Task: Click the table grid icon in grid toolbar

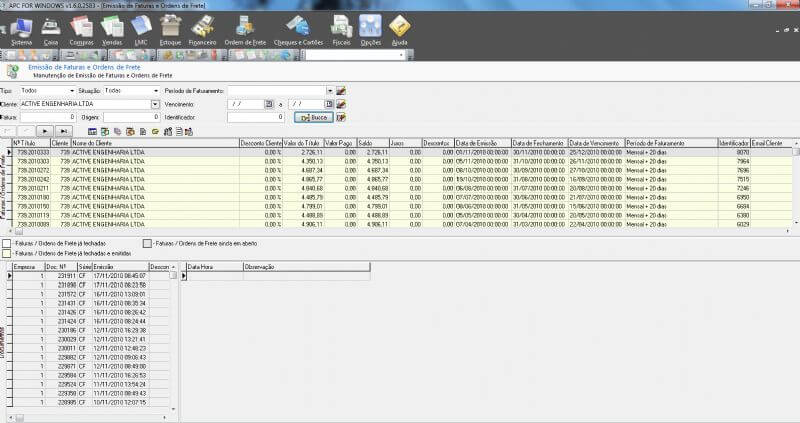Action: pyautogui.click(x=92, y=132)
